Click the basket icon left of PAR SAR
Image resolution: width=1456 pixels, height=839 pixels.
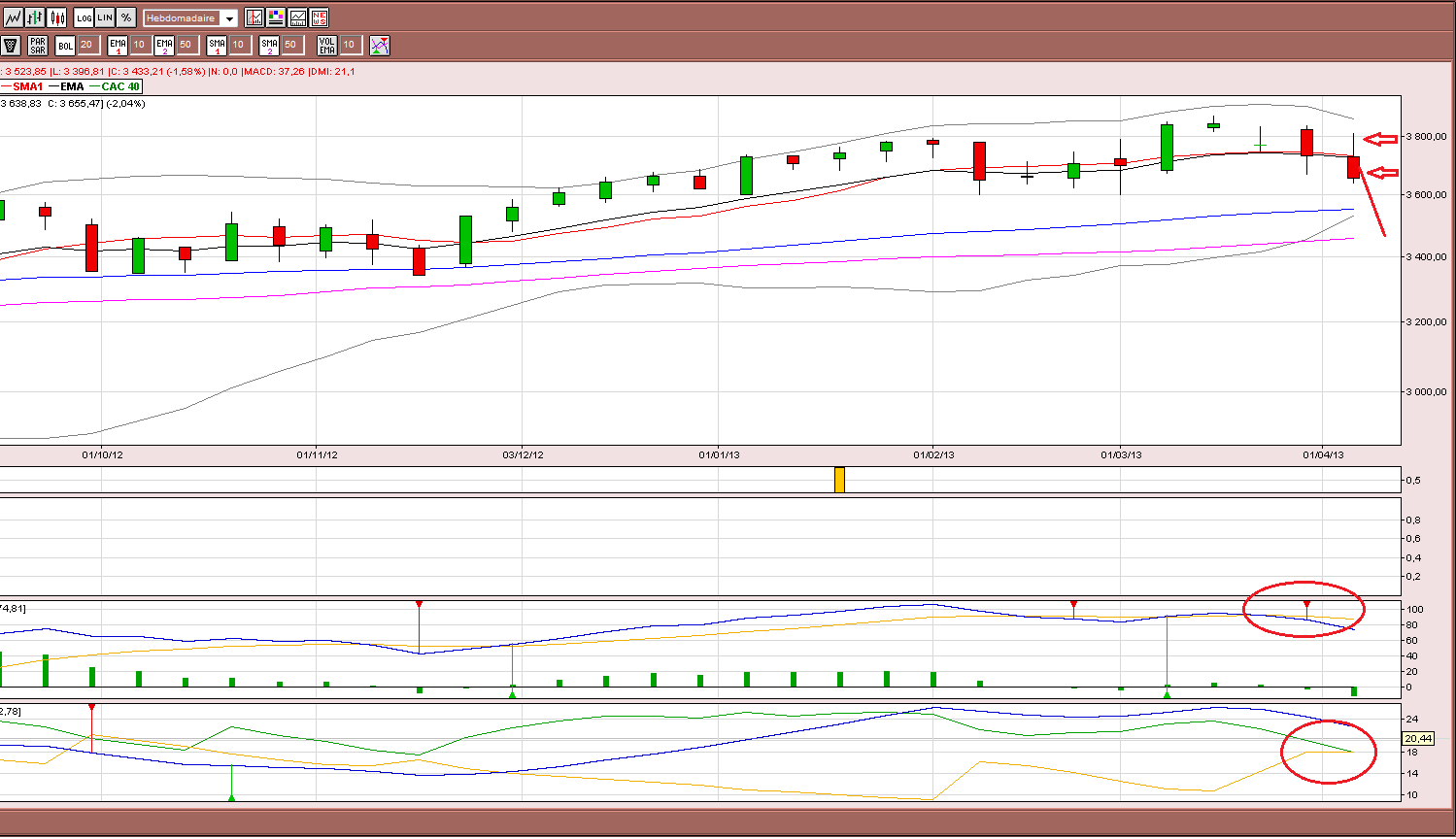coord(12,45)
